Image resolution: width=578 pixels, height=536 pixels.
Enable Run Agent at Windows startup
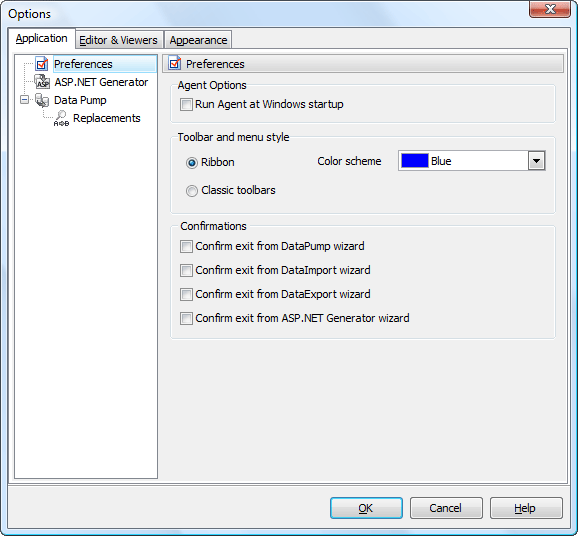pyautogui.click(x=186, y=104)
